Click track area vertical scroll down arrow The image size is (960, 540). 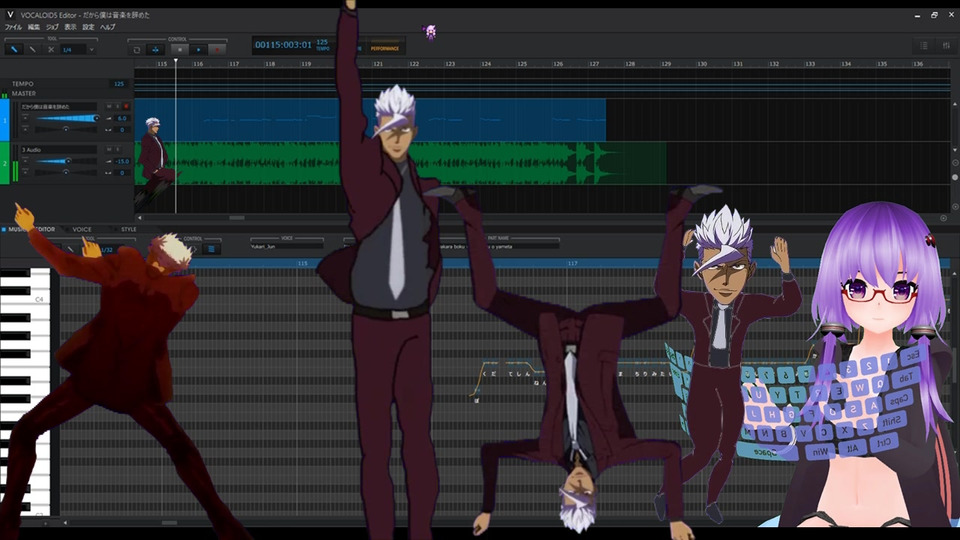954,149
